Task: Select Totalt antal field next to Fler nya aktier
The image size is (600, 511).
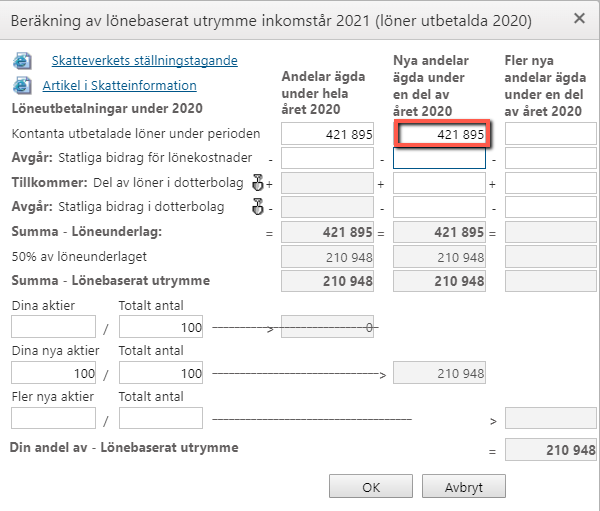Action: (161, 418)
